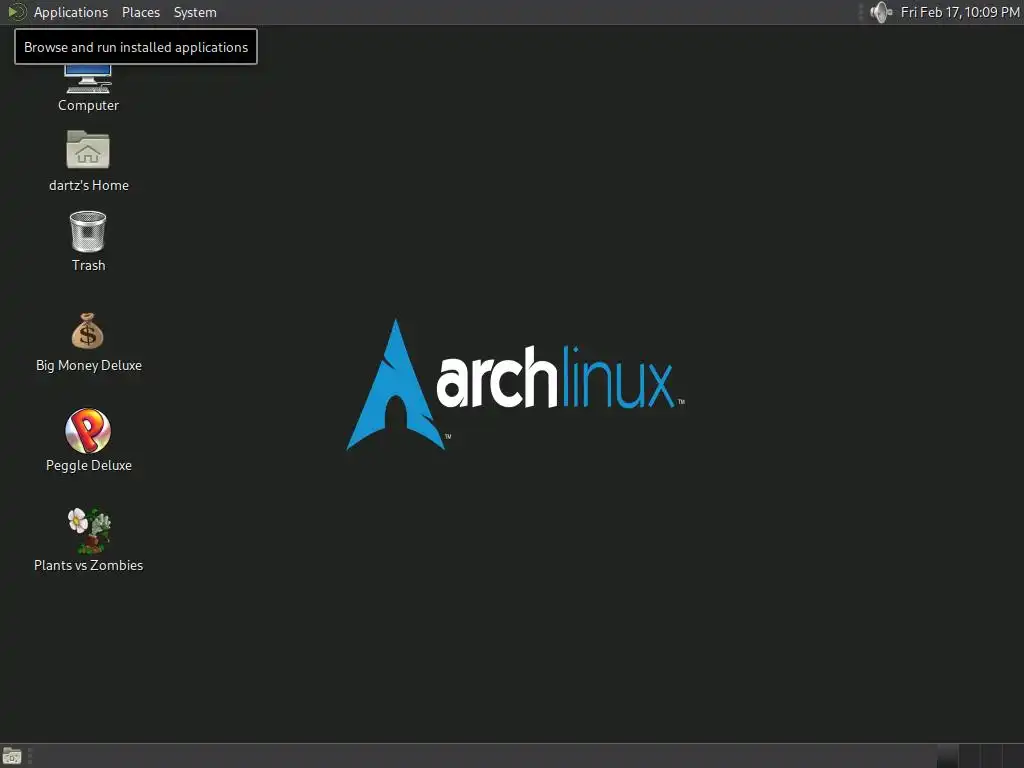This screenshot has width=1024, height=768.
Task: Switch to the second workspace in switcher
Action: coord(969,756)
